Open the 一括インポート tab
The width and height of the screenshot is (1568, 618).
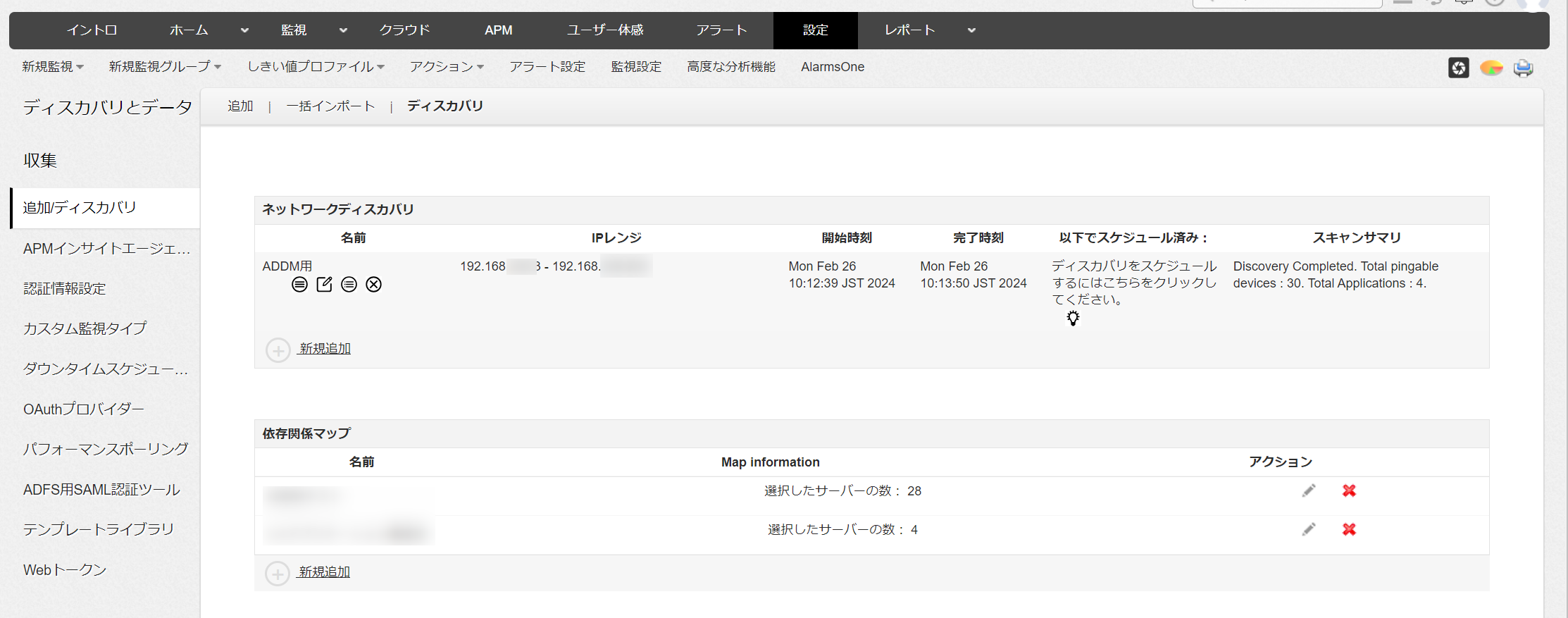(330, 106)
